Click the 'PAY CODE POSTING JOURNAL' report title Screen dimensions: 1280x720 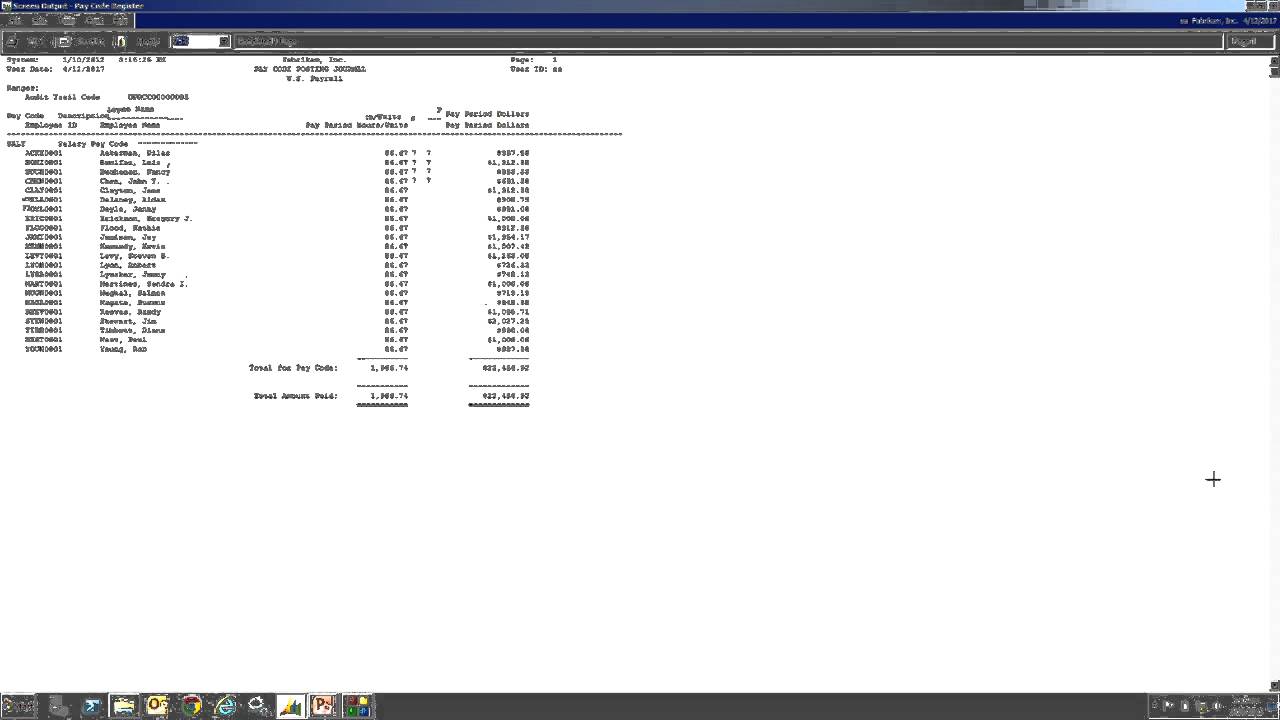click(310, 69)
